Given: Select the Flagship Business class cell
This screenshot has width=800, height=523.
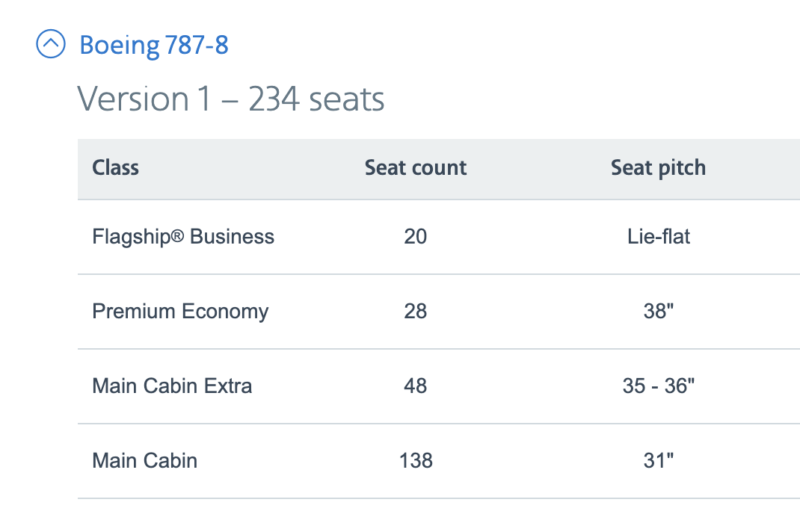Looking at the screenshot, I should coord(183,237).
